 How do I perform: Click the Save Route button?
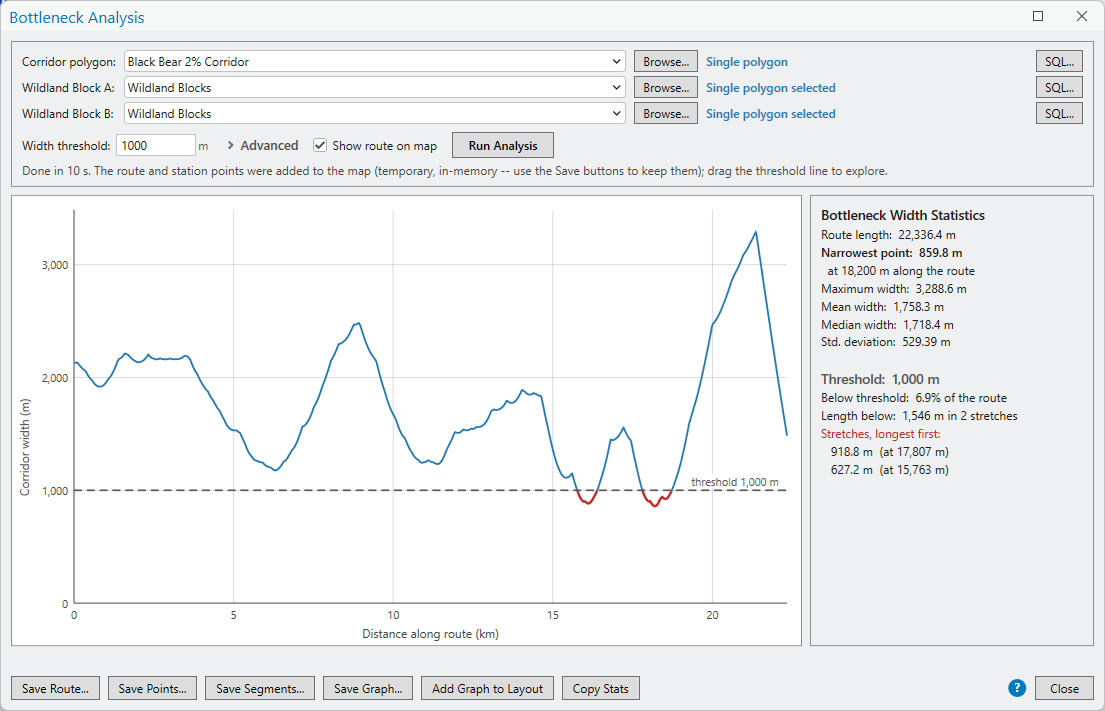pos(55,688)
